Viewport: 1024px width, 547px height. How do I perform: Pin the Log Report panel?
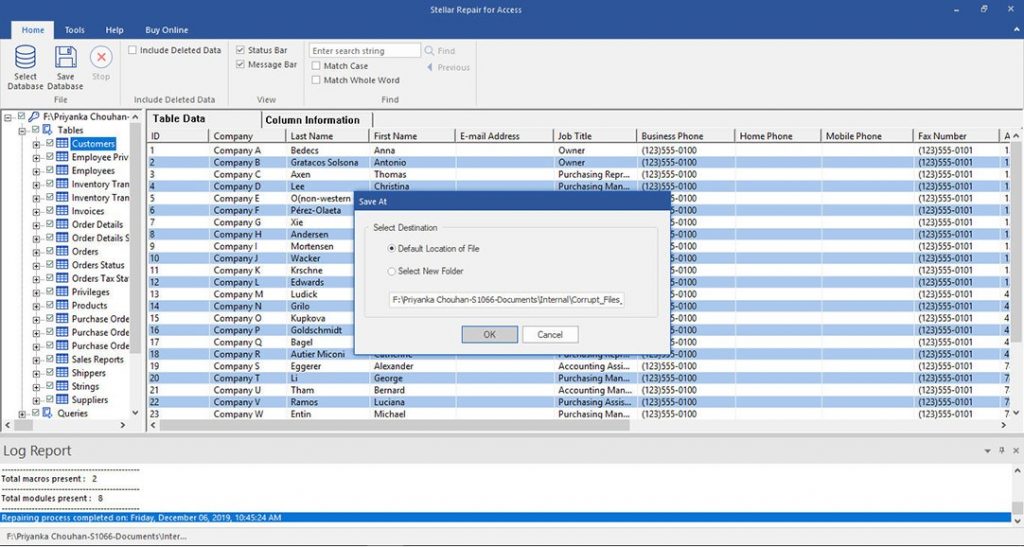tap(1002, 450)
